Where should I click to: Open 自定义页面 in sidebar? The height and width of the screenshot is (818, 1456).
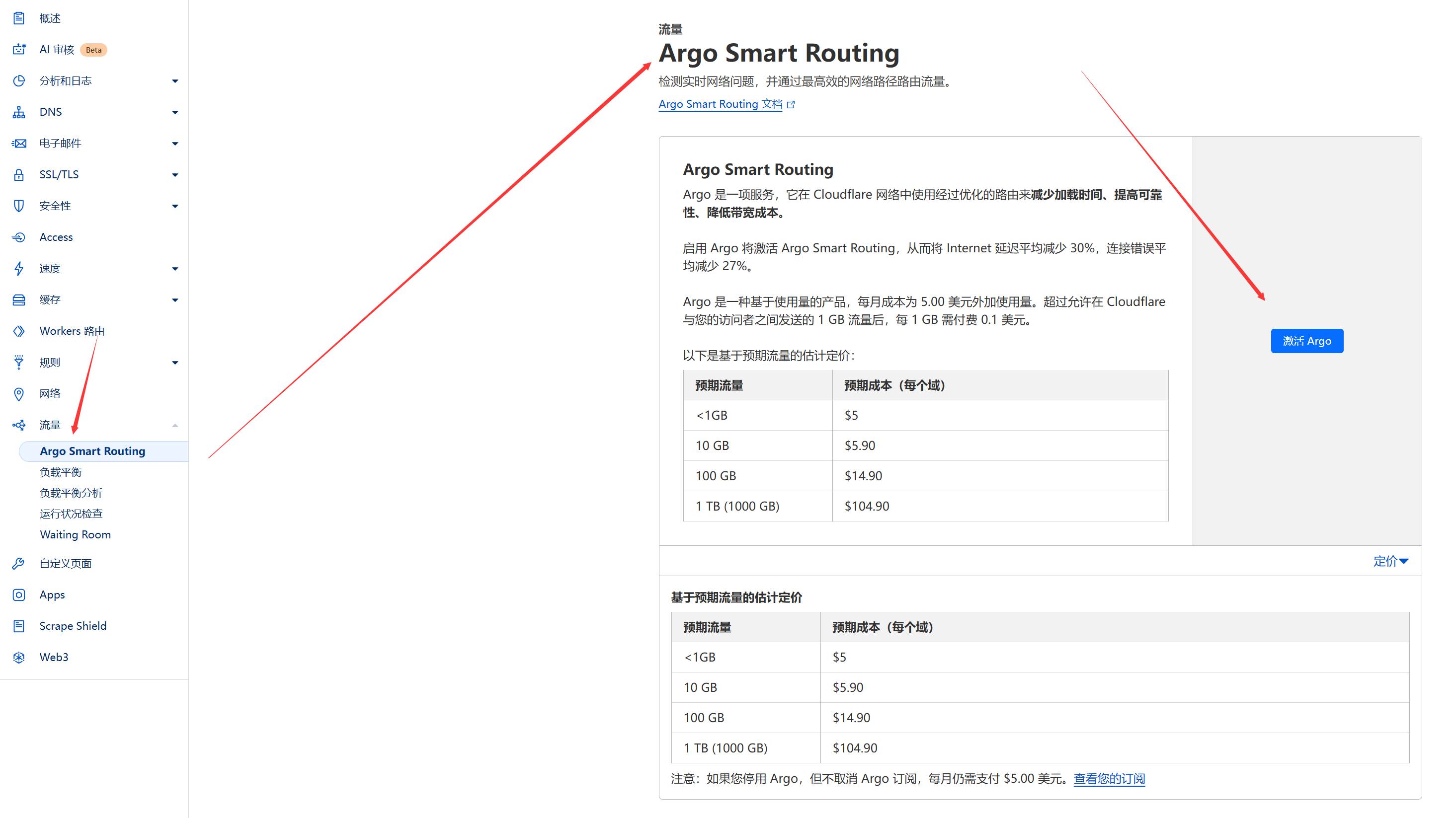click(65, 563)
